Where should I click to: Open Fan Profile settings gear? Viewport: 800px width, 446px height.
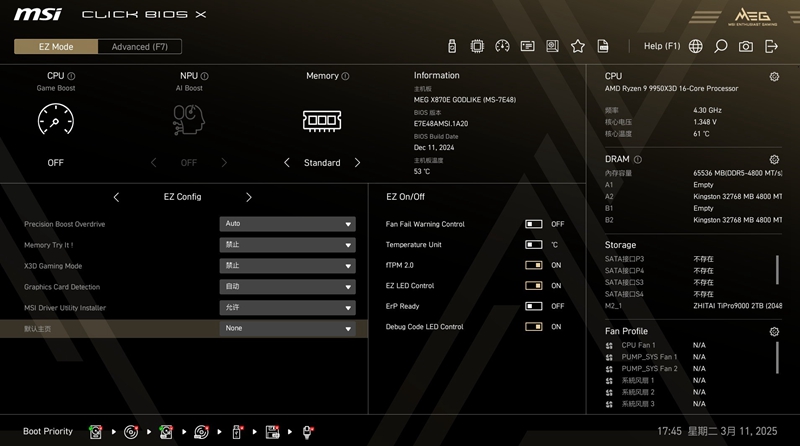tap(774, 331)
